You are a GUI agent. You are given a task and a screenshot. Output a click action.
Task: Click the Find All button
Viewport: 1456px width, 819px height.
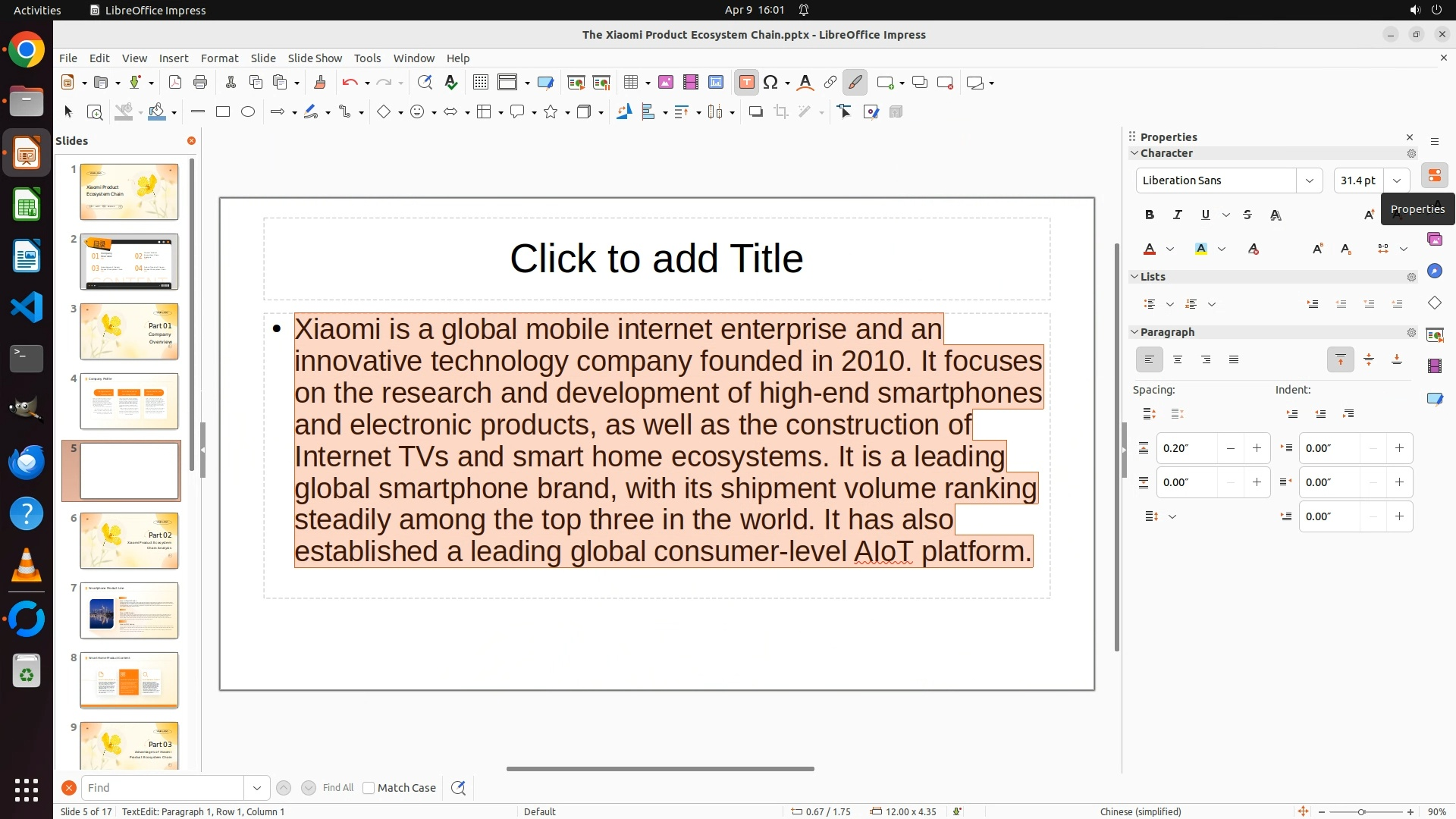[337, 788]
